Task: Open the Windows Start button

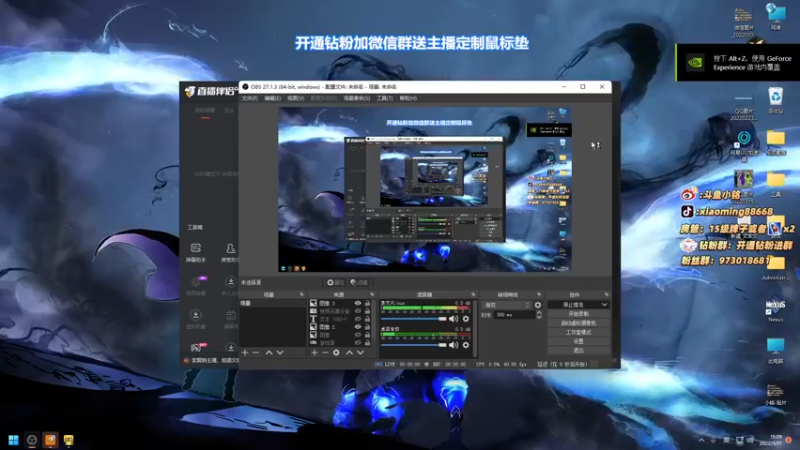Action: [x=14, y=440]
